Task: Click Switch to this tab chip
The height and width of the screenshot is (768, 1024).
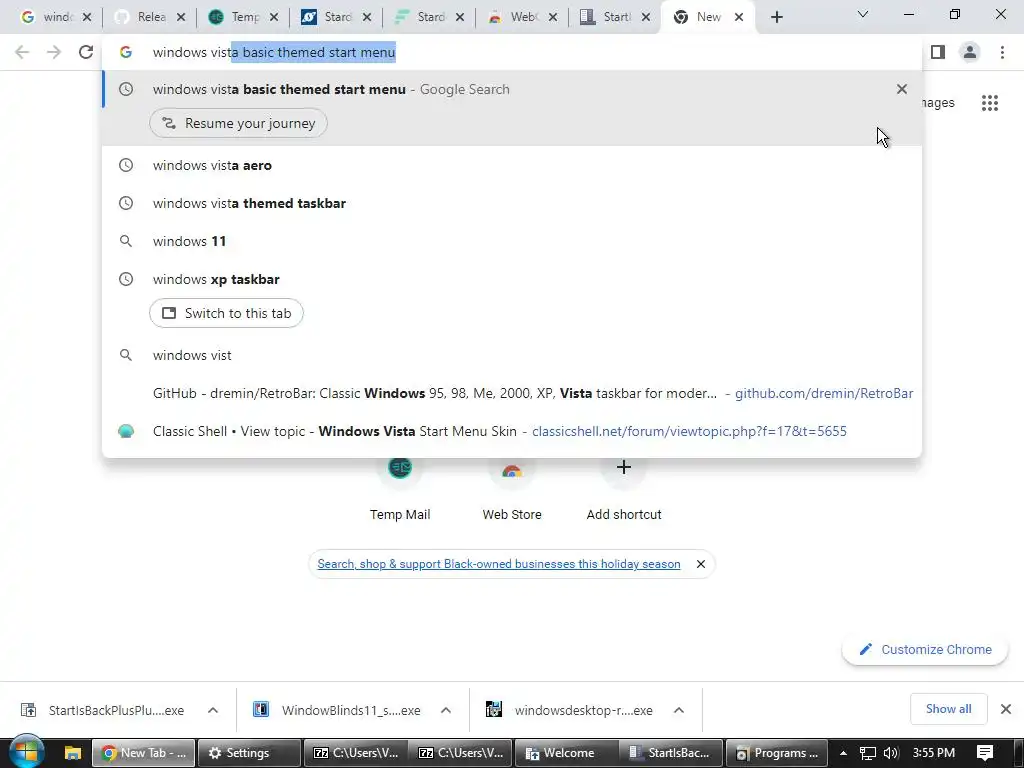Action: [226, 313]
